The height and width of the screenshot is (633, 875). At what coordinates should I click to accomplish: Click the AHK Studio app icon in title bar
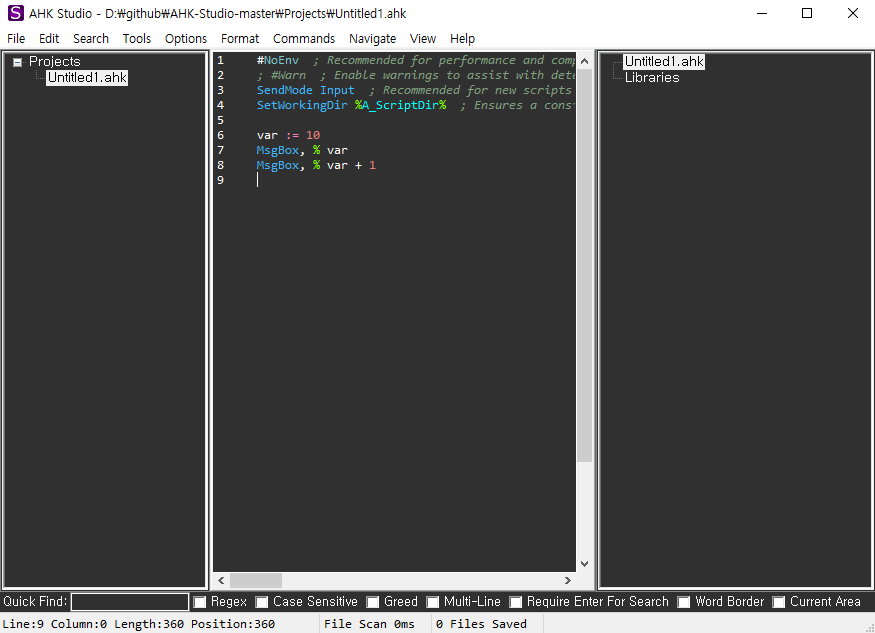tap(15, 13)
